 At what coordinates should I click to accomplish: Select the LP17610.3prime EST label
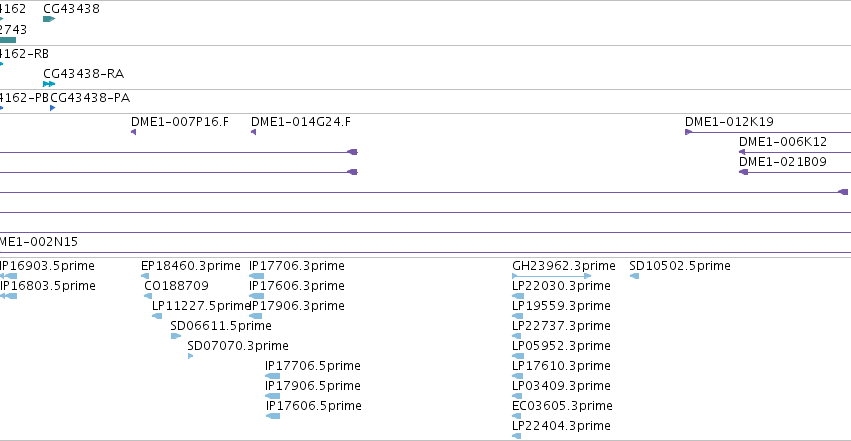[x=561, y=366]
